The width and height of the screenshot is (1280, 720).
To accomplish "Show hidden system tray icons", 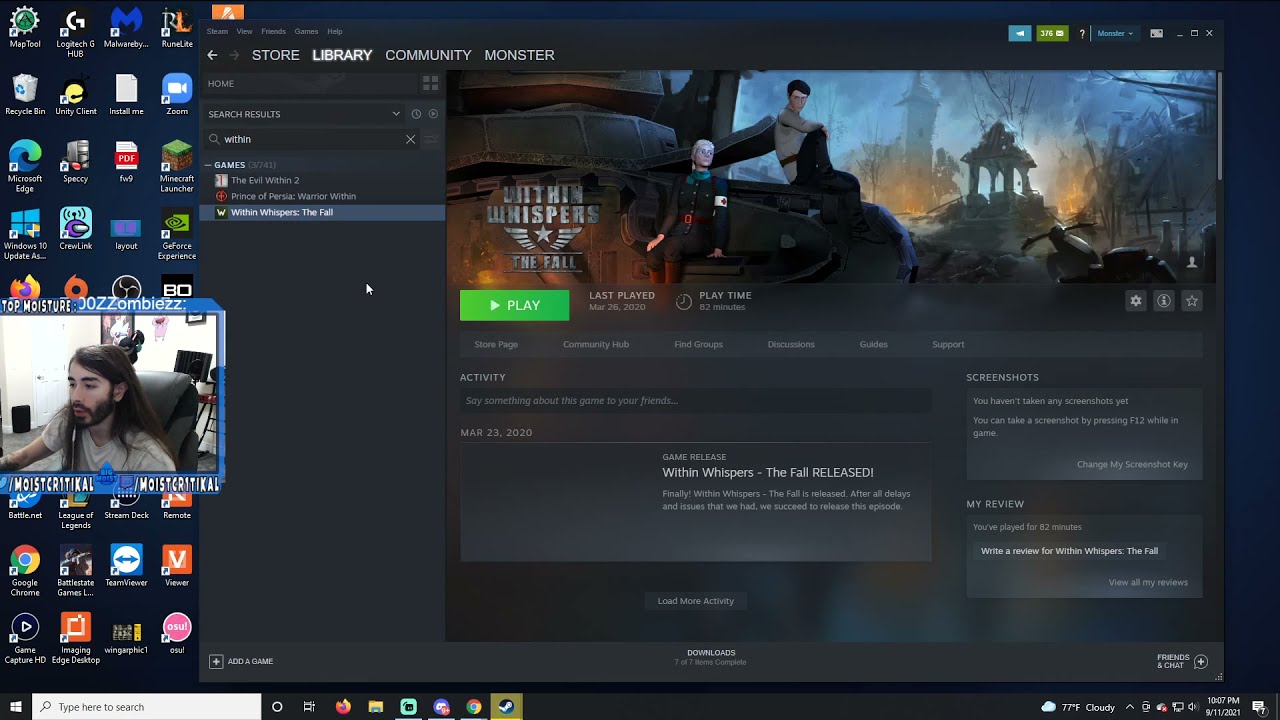I will click(x=1130, y=707).
